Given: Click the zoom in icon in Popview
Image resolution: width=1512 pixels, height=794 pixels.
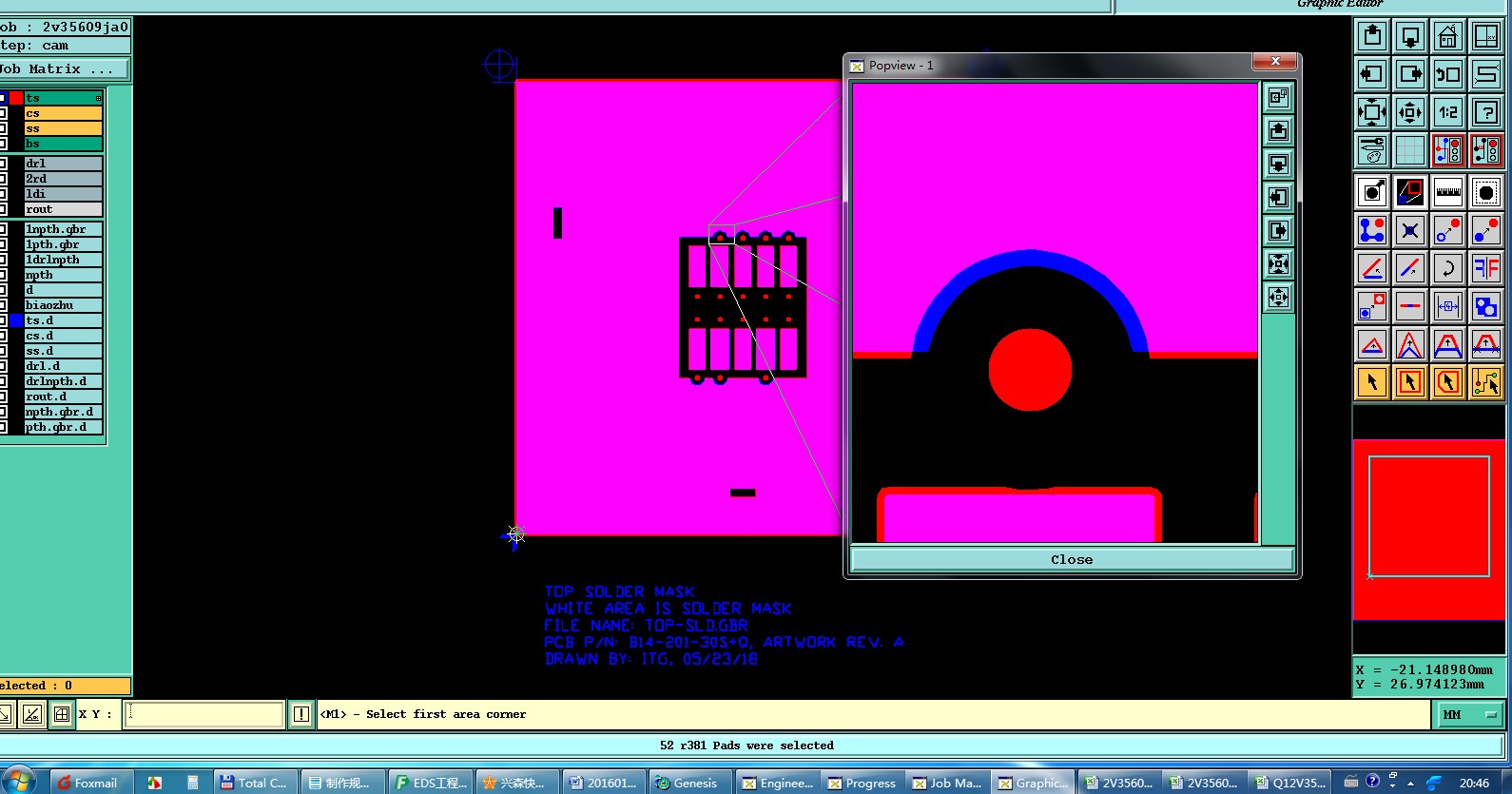Looking at the screenshot, I should [x=1279, y=264].
